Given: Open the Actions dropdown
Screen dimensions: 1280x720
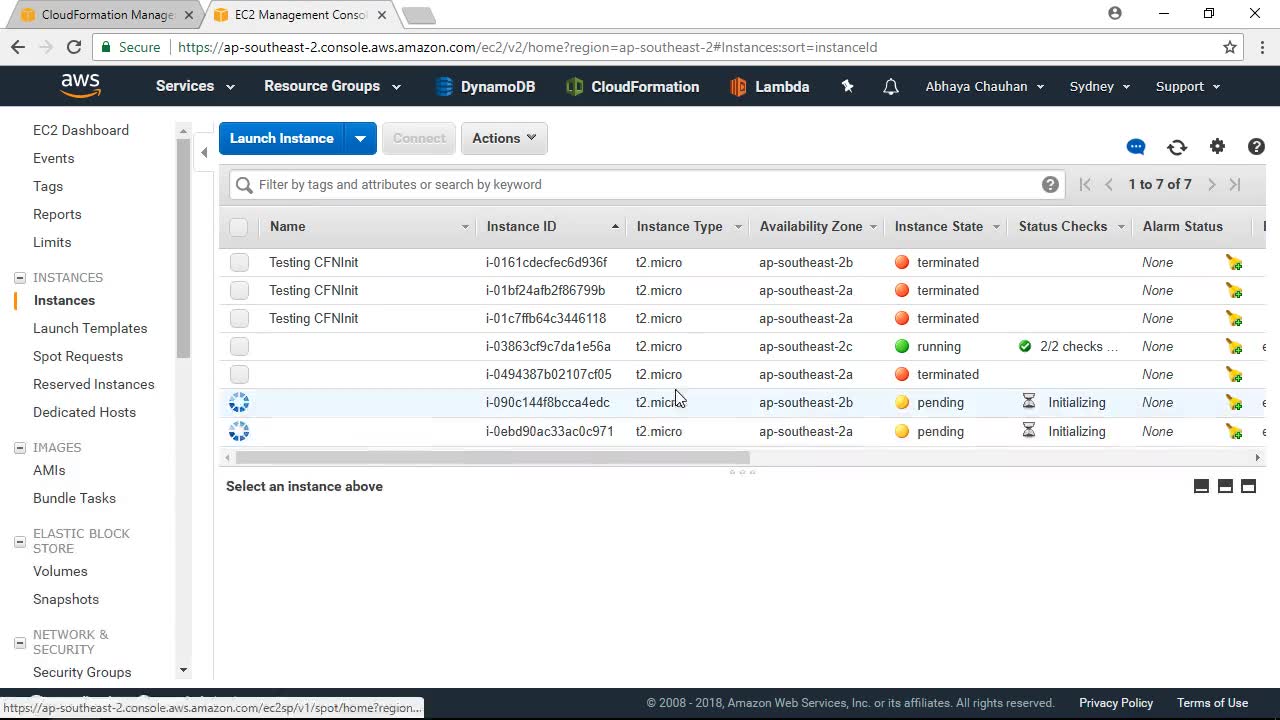Looking at the screenshot, I should (x=504, y=138).
